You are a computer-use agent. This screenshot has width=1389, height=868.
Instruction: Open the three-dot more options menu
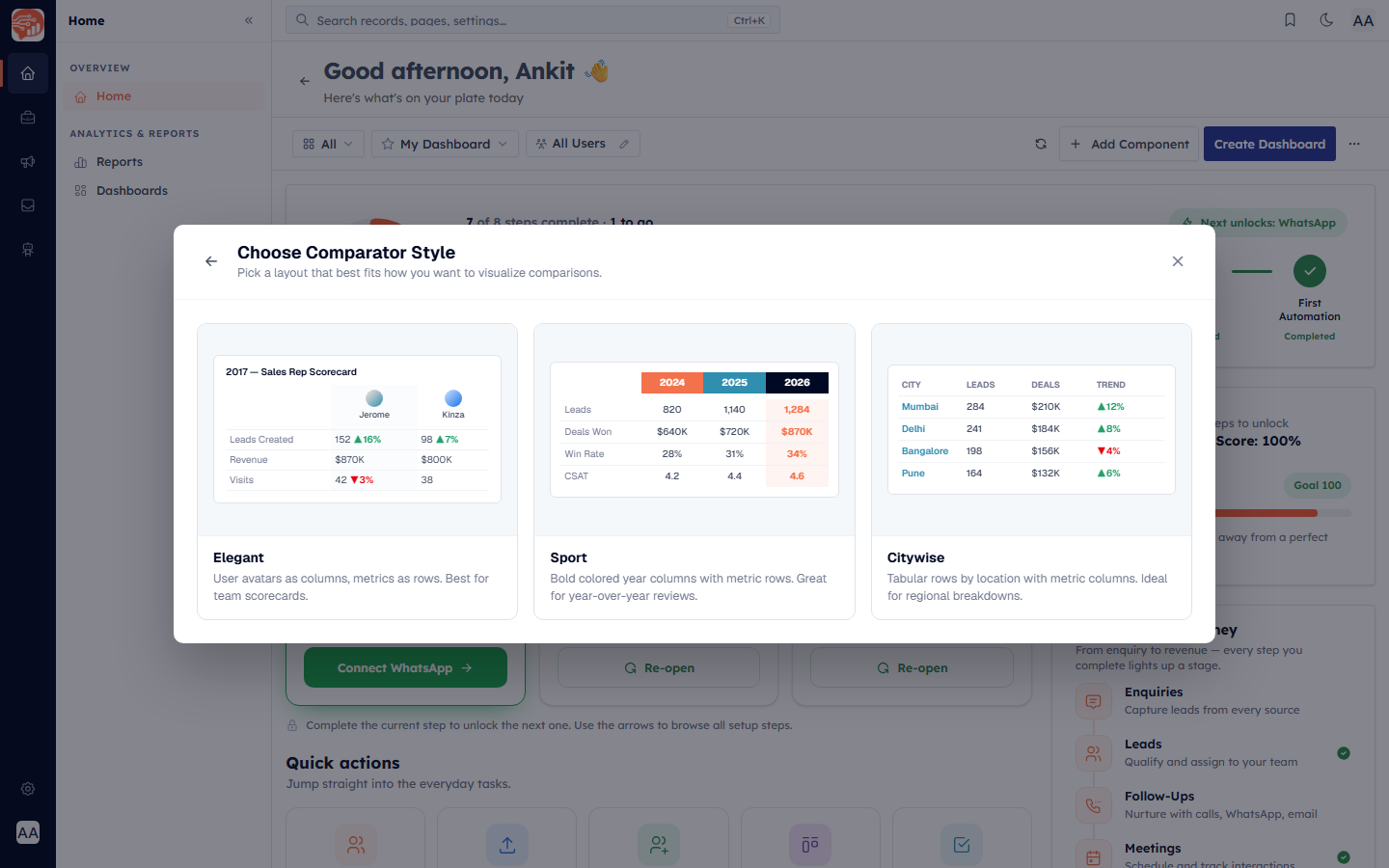pyautogui.click(x=1354, y=144)
